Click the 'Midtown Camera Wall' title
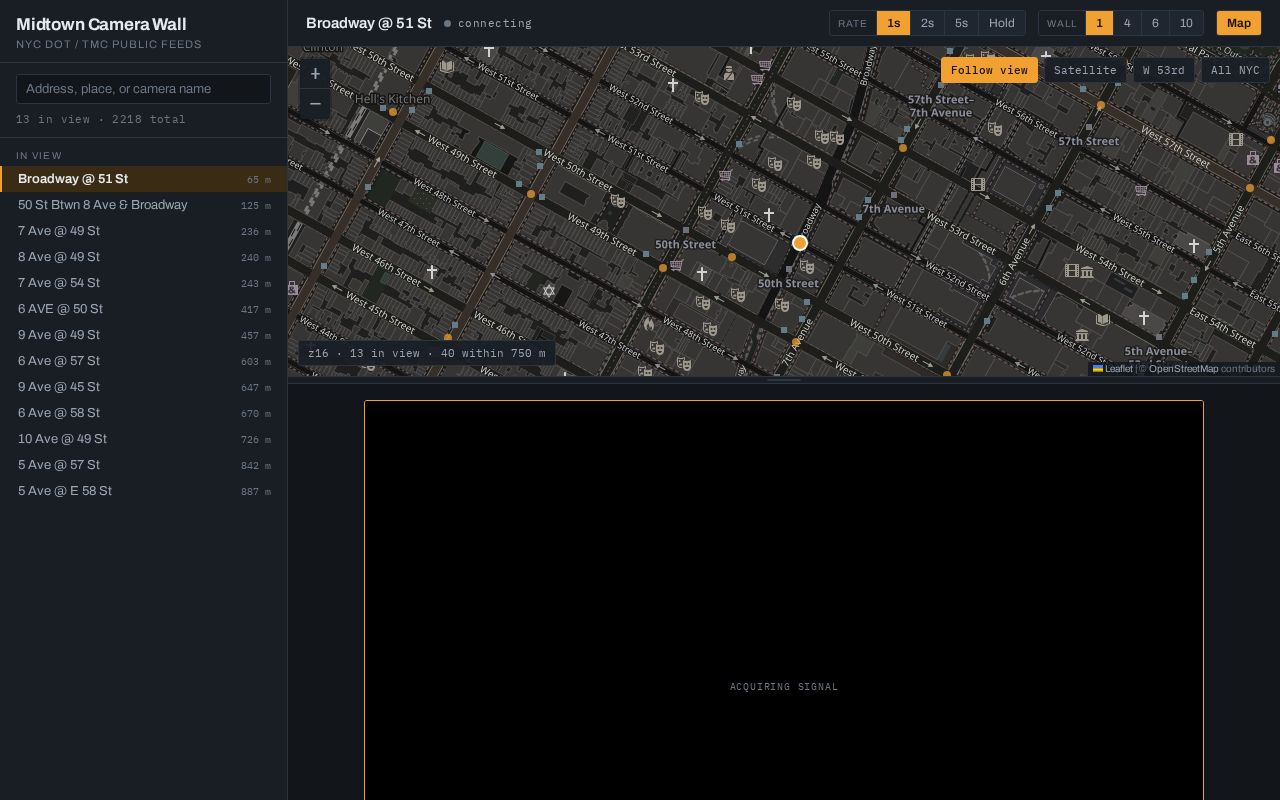Viewport: 1280px width, 800px height. click(101, 24)
